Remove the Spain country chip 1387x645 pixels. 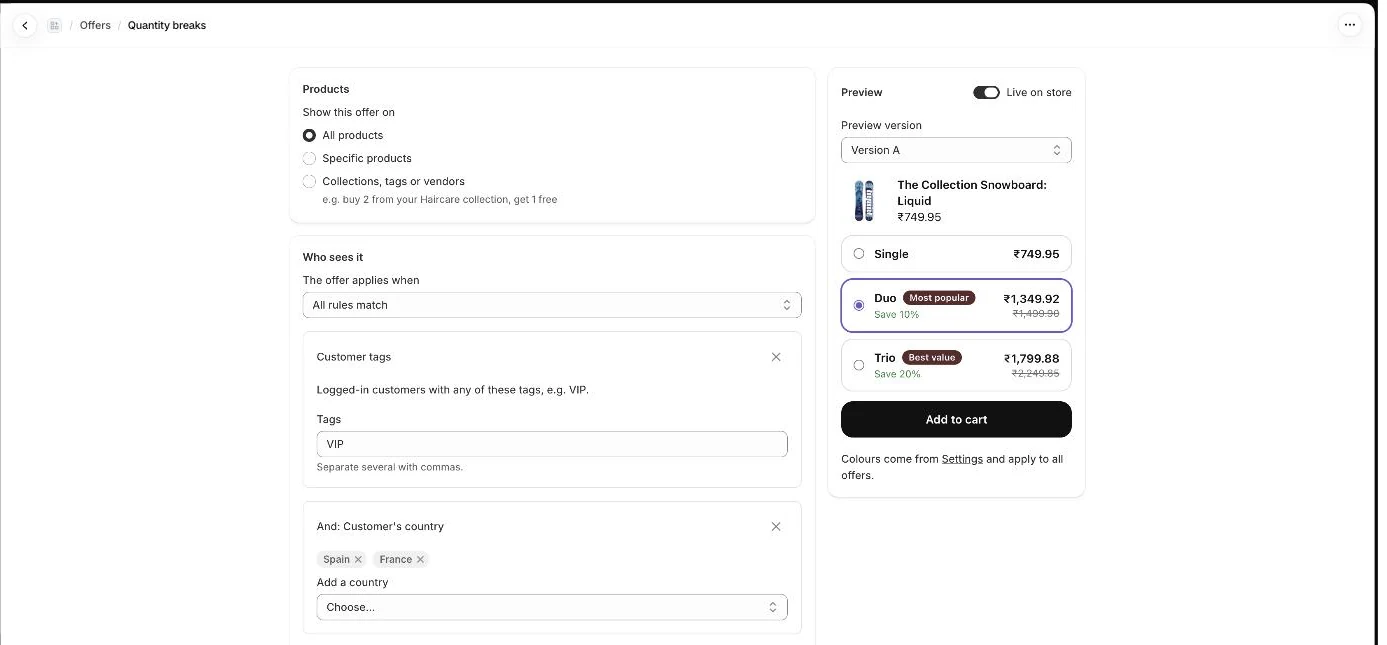click(358, 560)
